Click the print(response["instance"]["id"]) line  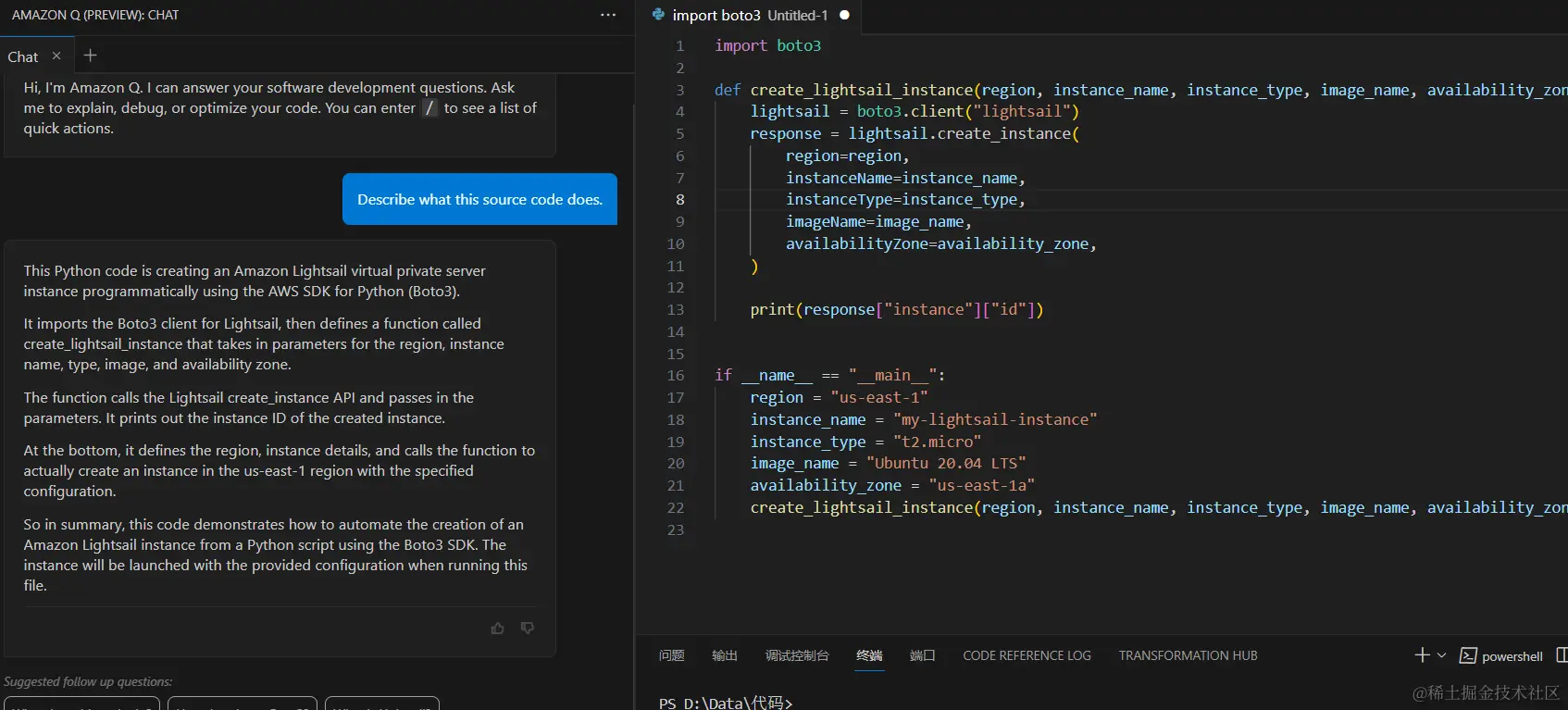click(x=897, y=309)
